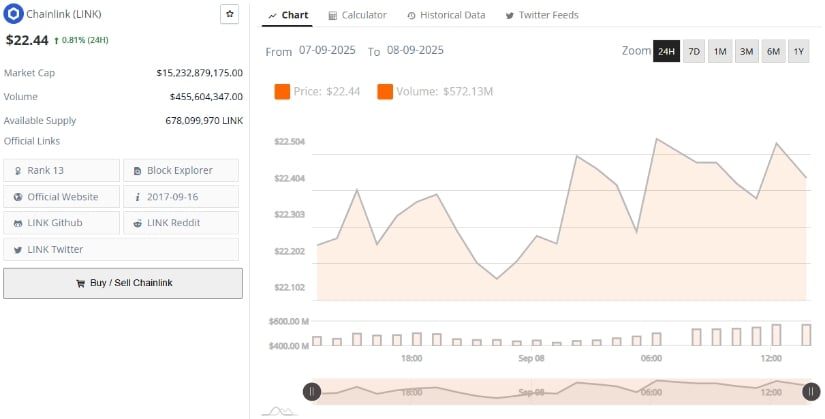
Task: Click the navigator range selection area
Action: click(561, 392)
